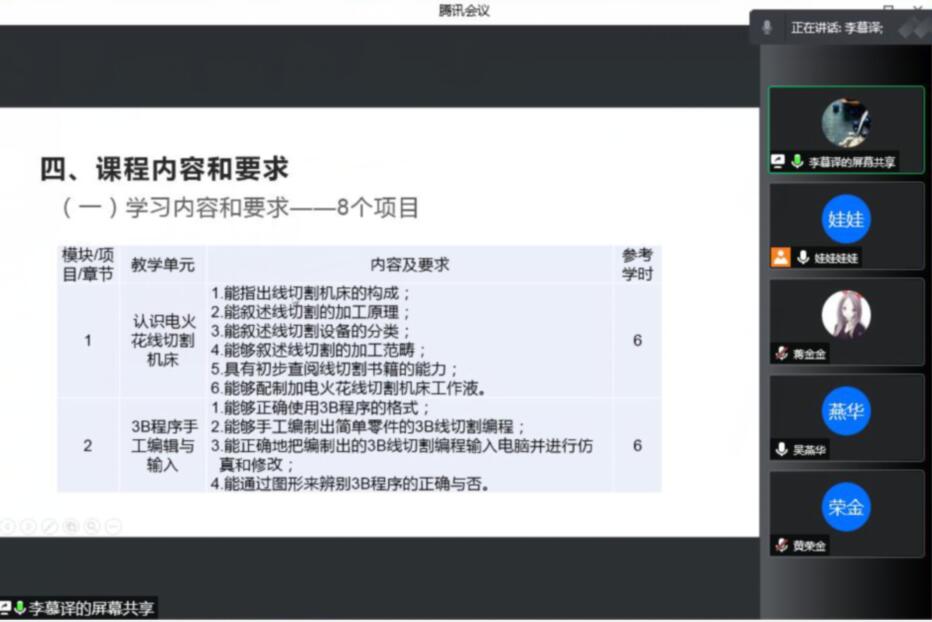The width and height of the screenshot is (932, 622).
Task: Collapse the annotation toolbar using the minus icon
Action: pyautogui.click(x=112, y=525)
